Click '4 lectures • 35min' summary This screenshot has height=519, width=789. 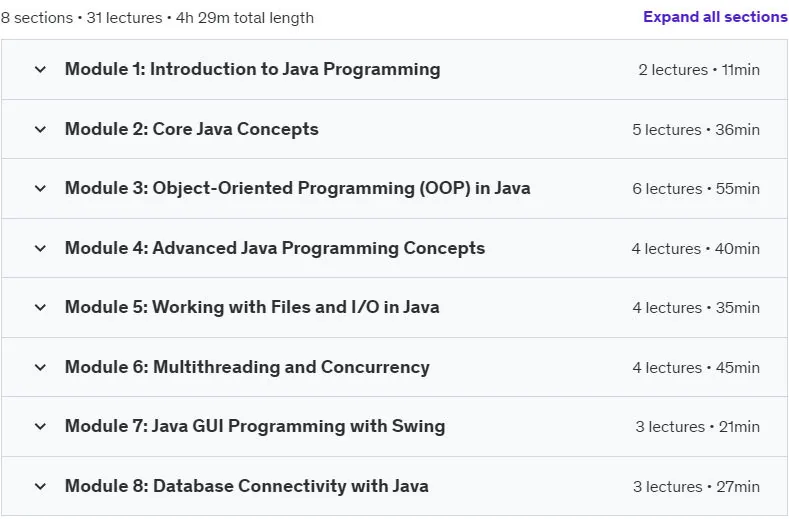click(x=696, y=307)
